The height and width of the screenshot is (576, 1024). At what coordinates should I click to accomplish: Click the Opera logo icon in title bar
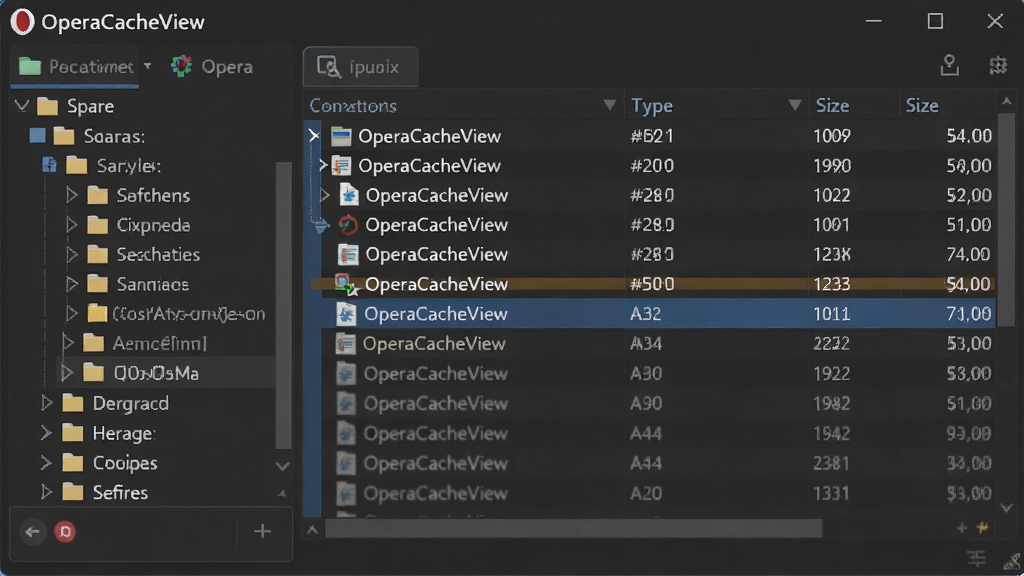(x=22, y=22)
